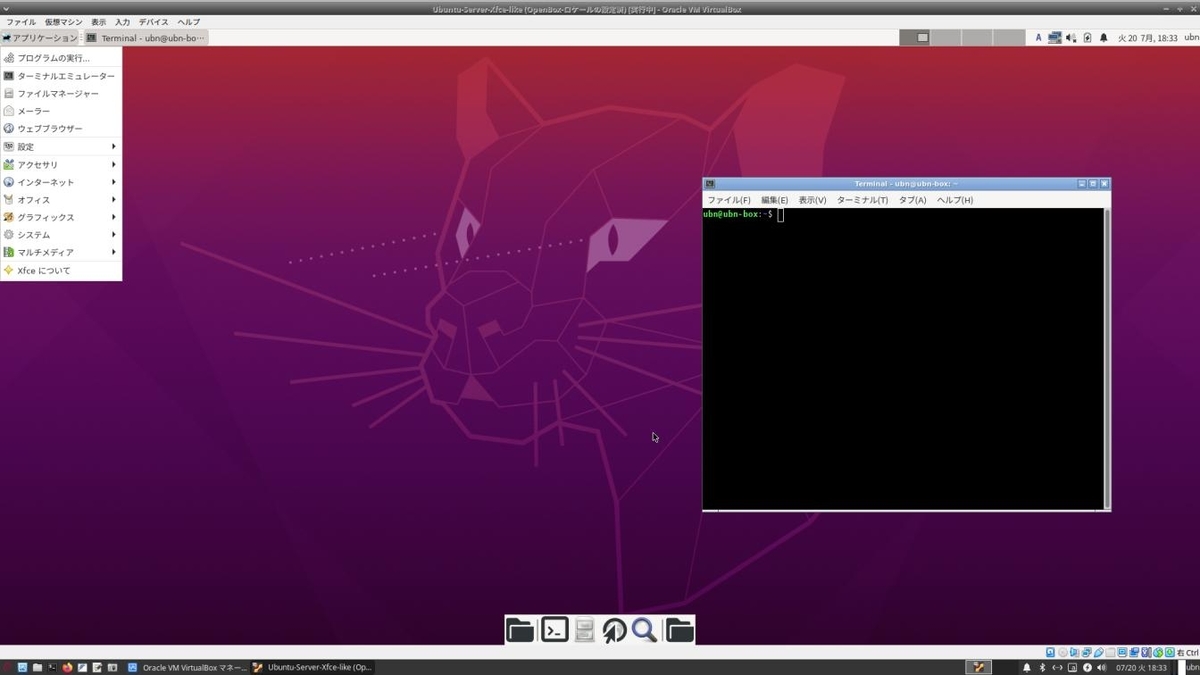The width and height of the screenshot is (1200, 675).
Task: Expand the オフィス submenu
Action: point(61,200)
